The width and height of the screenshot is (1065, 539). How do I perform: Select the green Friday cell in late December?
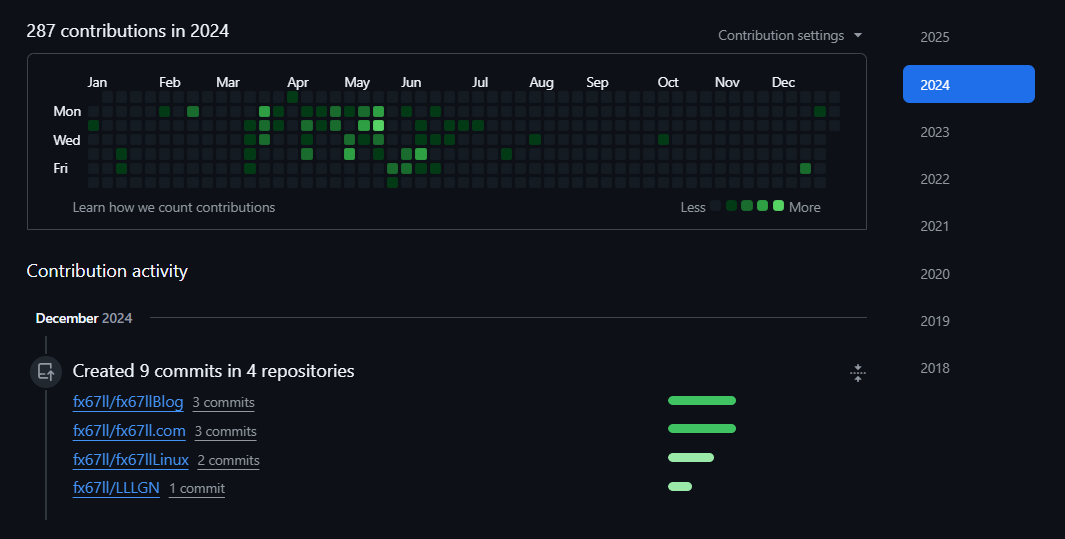click(x=806, y=168)
